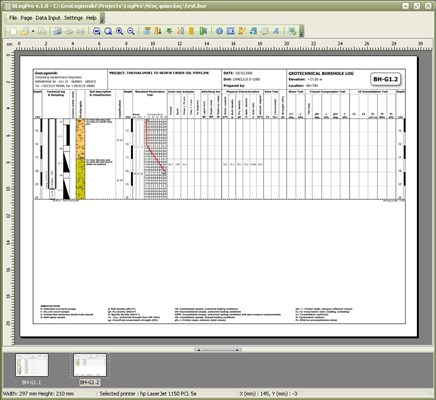Click the BH-G1.2 label on the log page
This screenshot has width=436, height=400.
(385, 79)
